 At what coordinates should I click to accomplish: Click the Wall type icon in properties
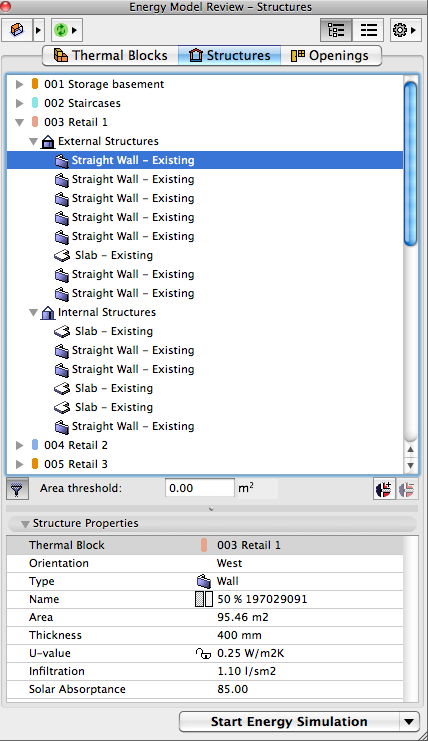[204, 581]
